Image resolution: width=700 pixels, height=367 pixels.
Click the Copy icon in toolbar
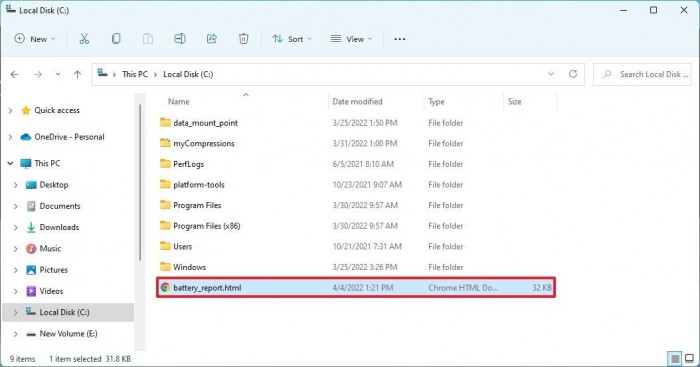(x=116, y=39)
